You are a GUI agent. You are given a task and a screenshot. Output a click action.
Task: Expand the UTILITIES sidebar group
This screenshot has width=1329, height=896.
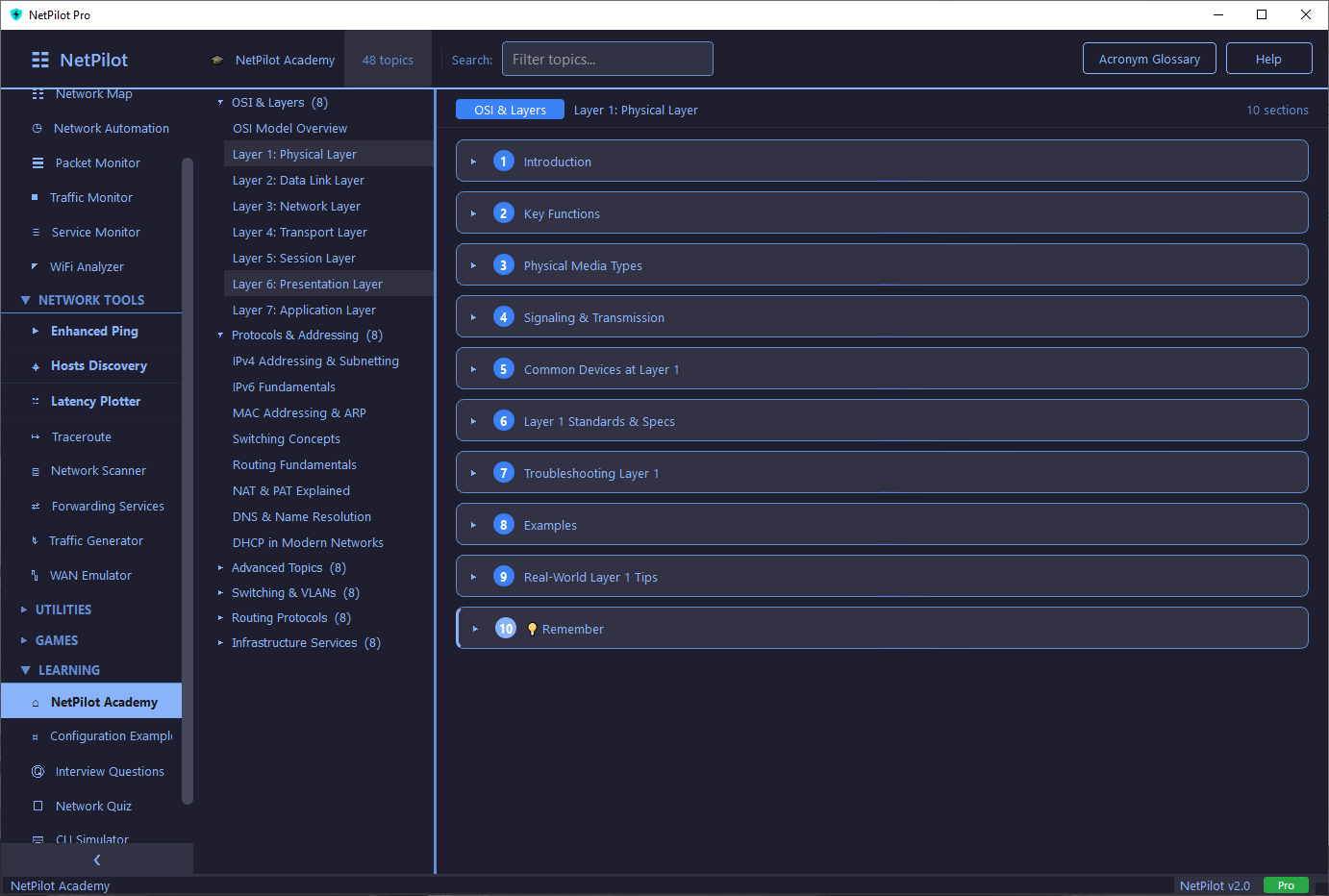tap(24, 610)
